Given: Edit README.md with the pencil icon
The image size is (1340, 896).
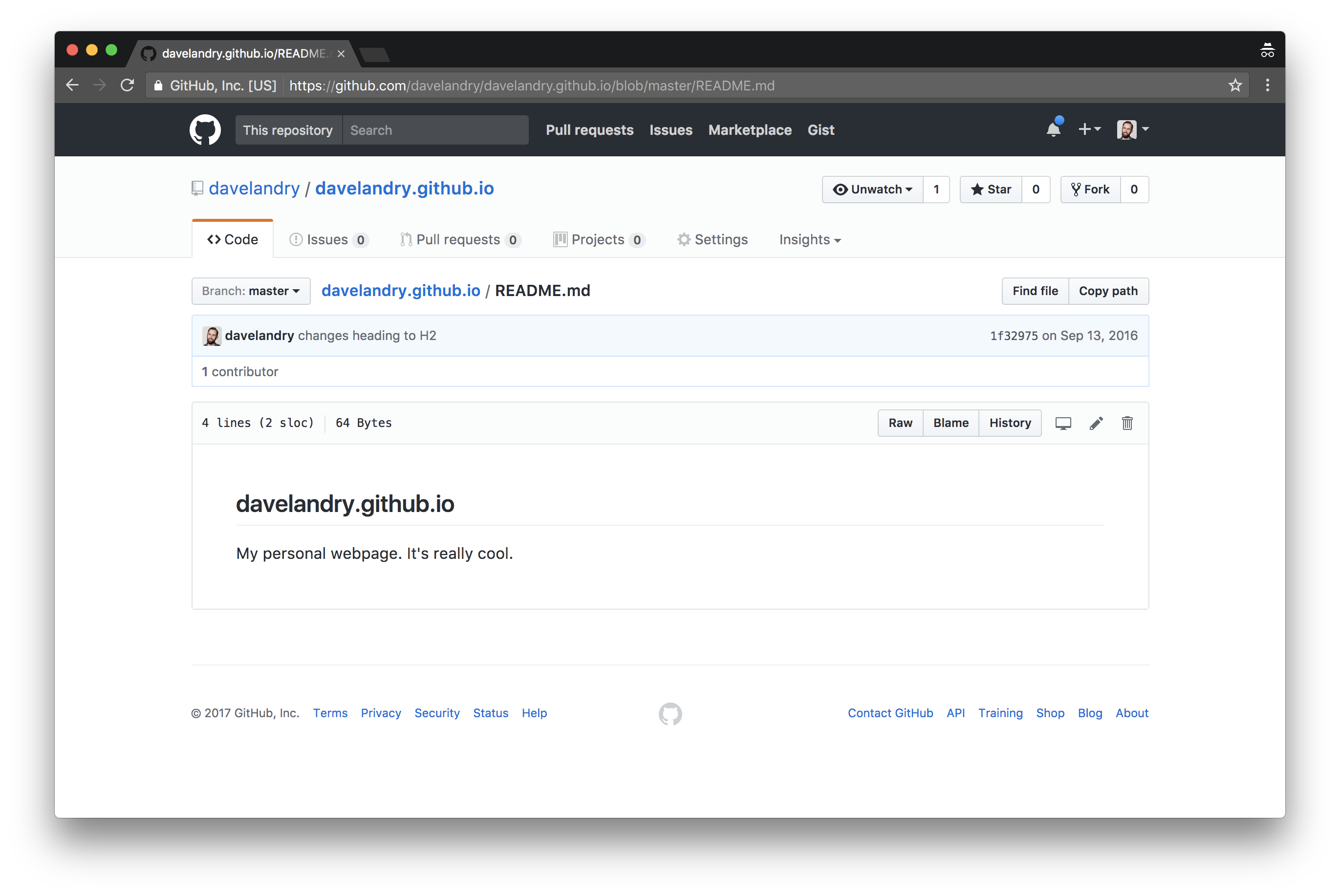Looking at the screenshot, I should [1096, 424].
